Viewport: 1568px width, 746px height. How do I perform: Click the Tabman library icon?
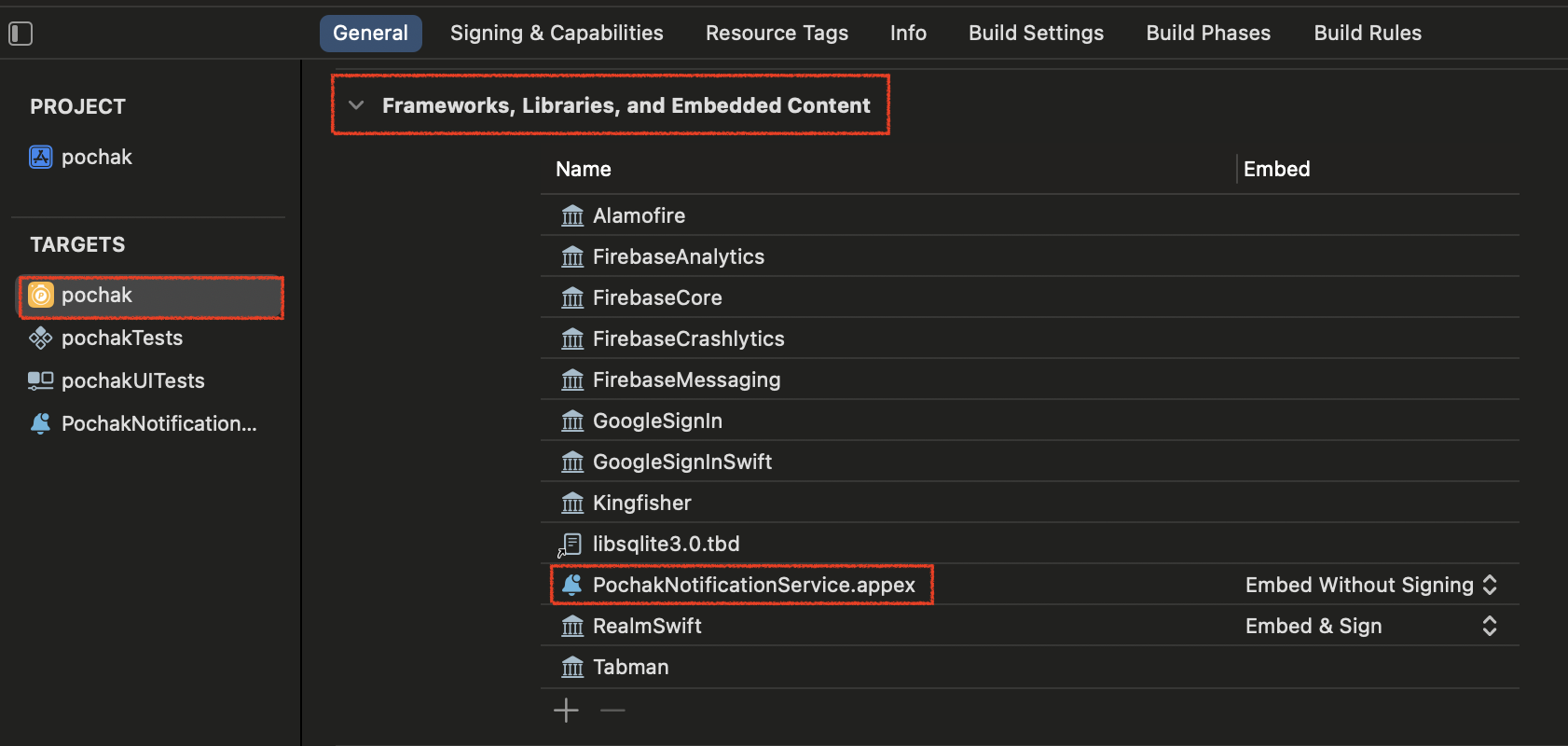572,667
